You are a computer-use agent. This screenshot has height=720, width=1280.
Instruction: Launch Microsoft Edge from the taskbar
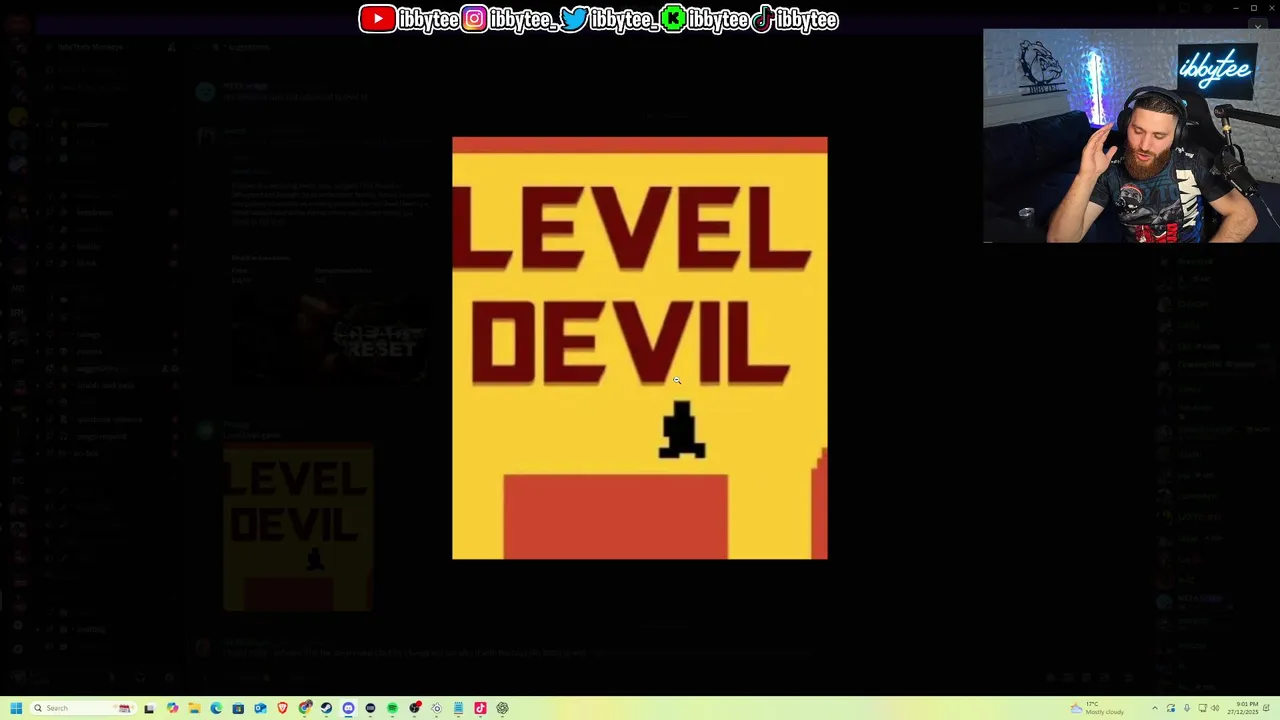216,708
